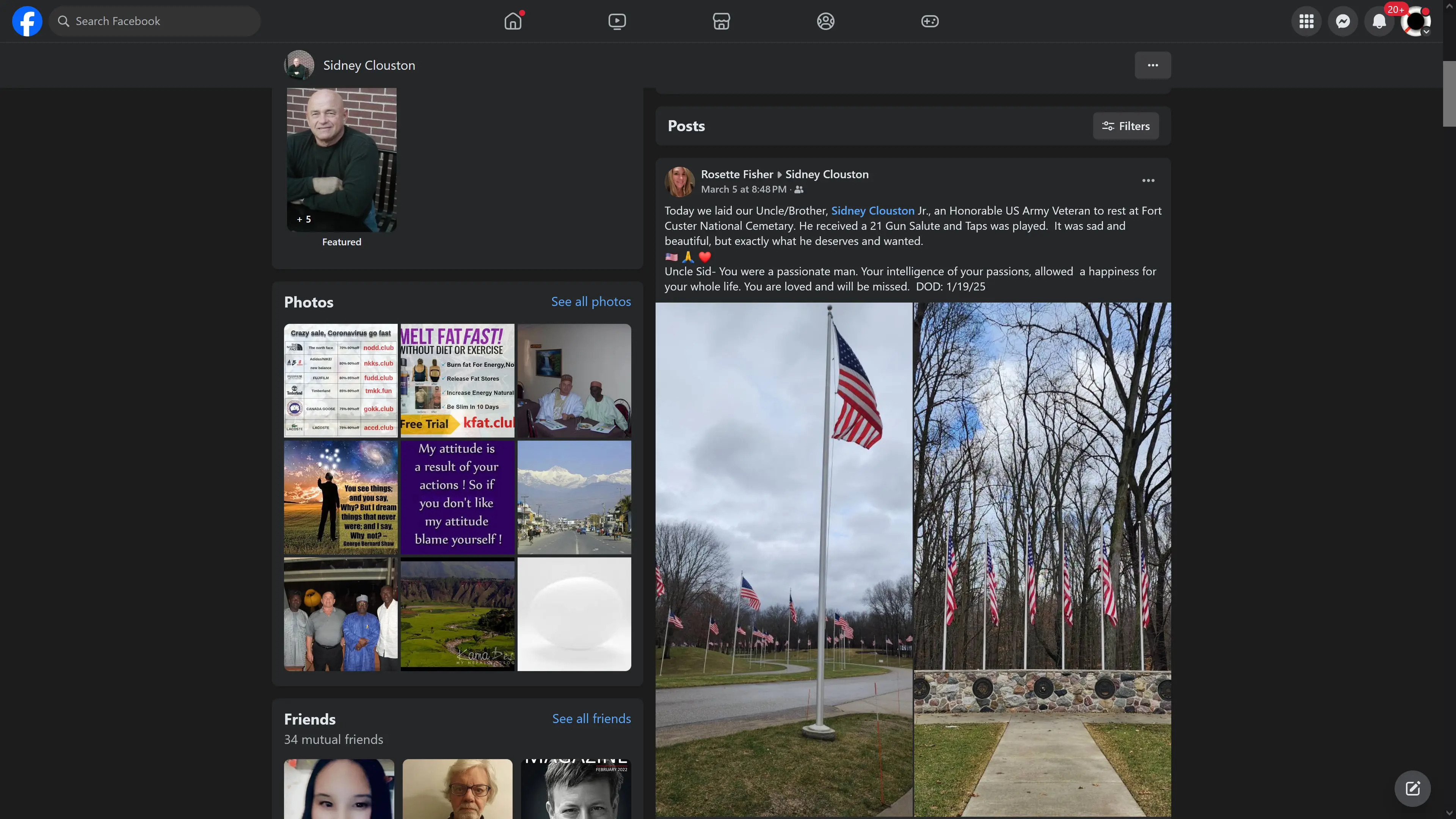The width and height of the screenshot is (1456, 819).
Task: Click See all photos link
Action: (x=591, y=302)
